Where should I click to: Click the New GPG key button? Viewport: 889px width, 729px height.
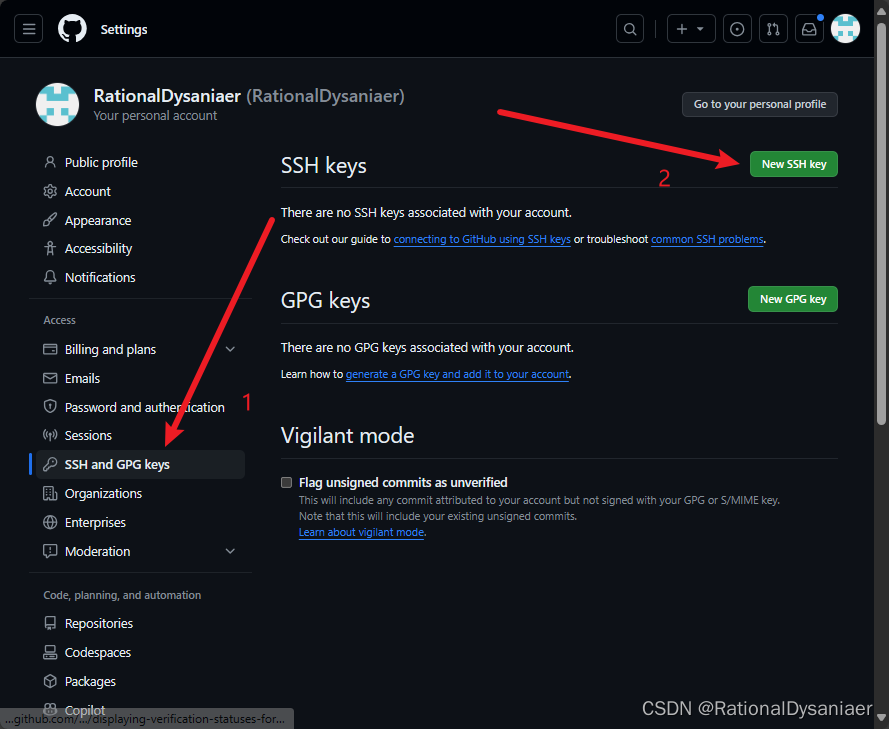tap(793, 299)
